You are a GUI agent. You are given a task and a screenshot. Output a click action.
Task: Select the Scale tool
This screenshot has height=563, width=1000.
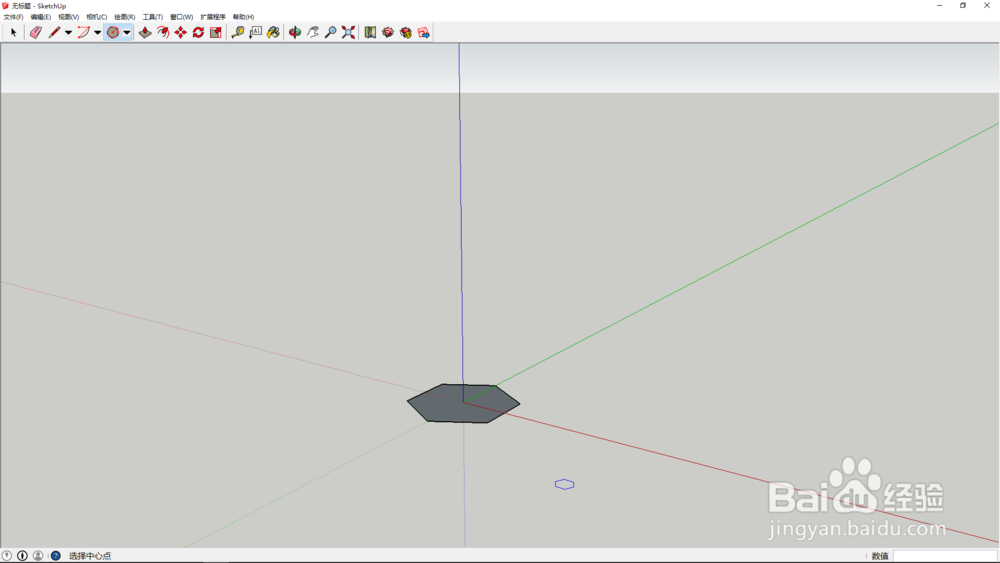(x=216, y=33)
